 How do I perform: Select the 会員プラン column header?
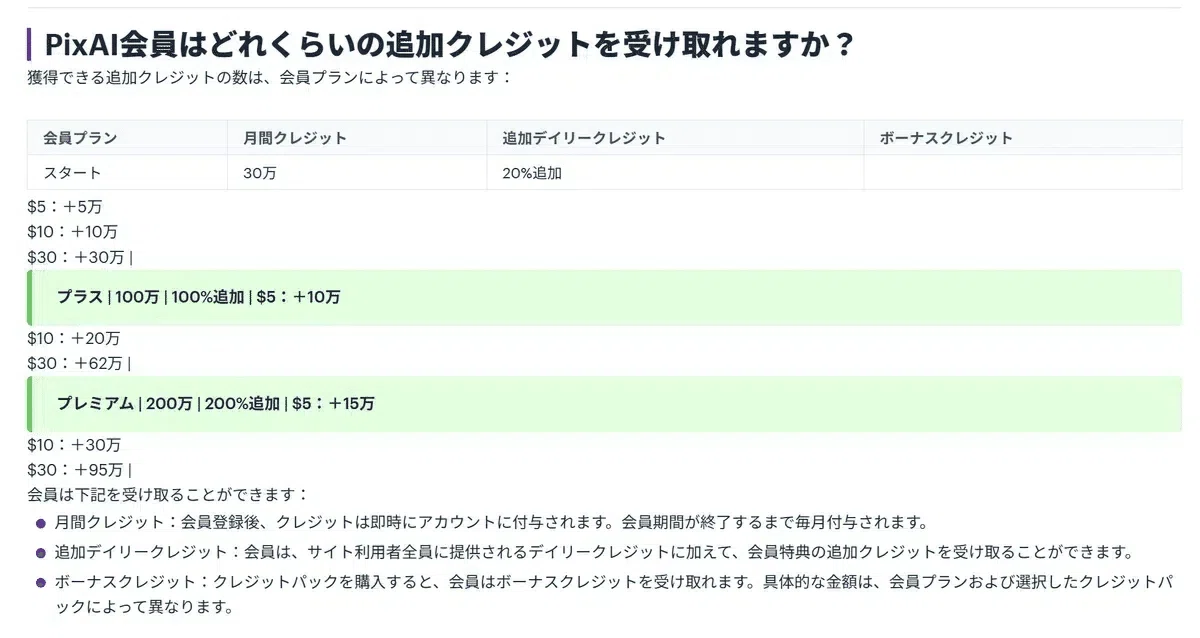point(128,138)
